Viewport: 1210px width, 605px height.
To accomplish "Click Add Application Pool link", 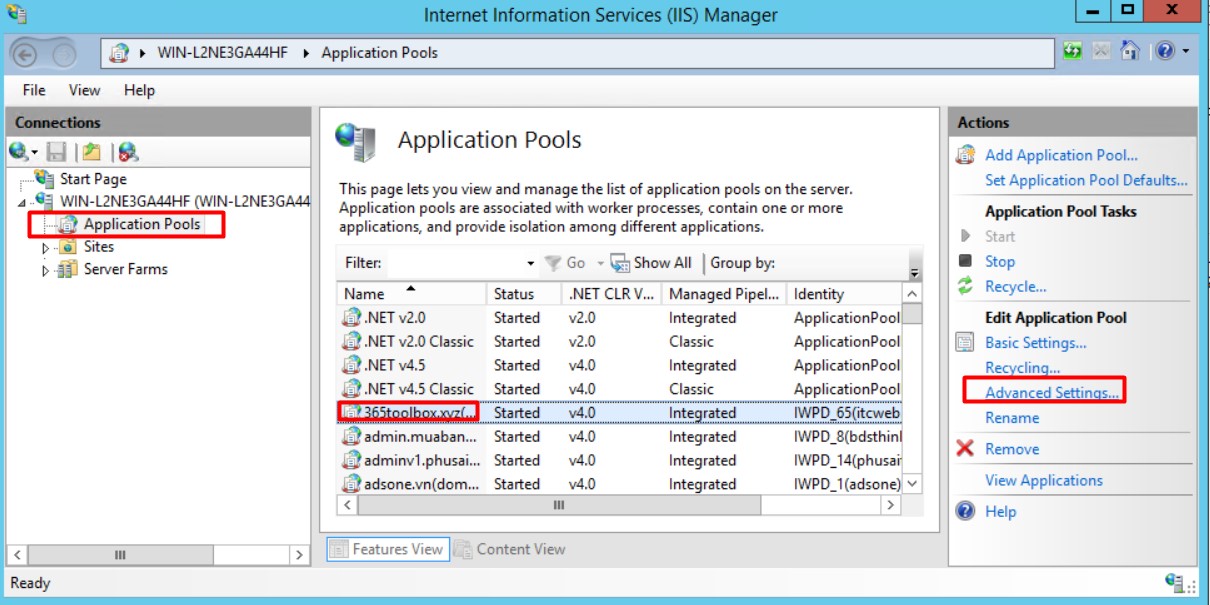I will pyautogui.click(x=1061, y=155).
